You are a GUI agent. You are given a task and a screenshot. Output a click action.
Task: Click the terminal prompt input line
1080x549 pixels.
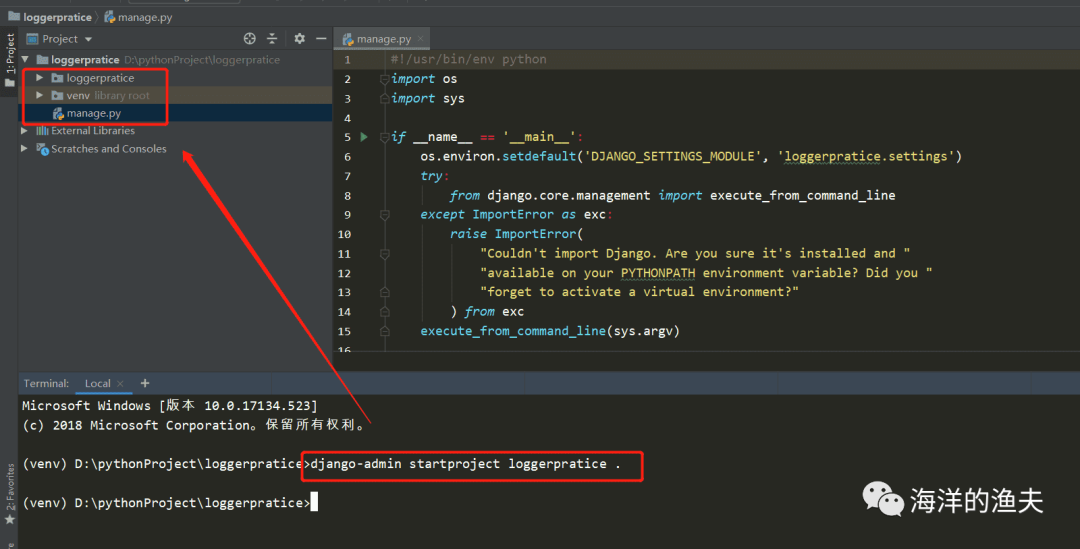click(x=170, y=502)
